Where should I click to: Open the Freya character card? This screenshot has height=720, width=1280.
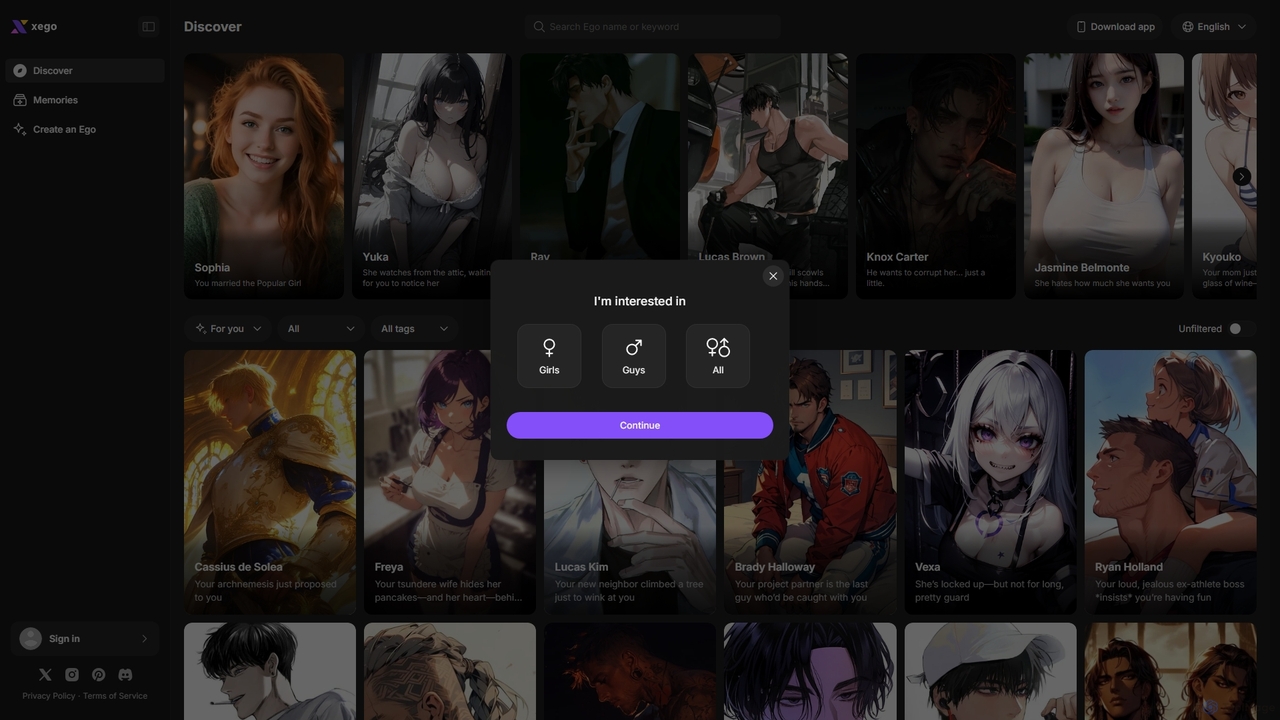pyautogui.click(x=450, y=482)
